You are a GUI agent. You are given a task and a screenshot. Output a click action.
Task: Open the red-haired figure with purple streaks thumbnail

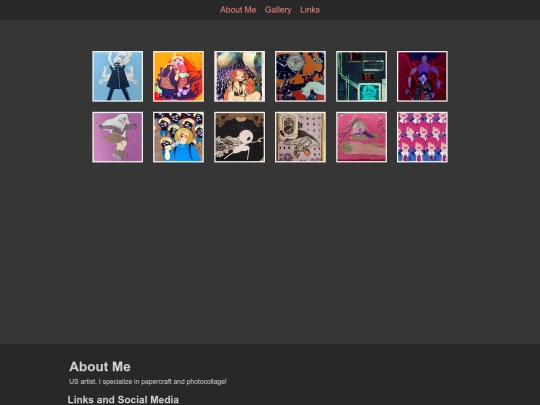pyautogui.click(x=239, y=76)
